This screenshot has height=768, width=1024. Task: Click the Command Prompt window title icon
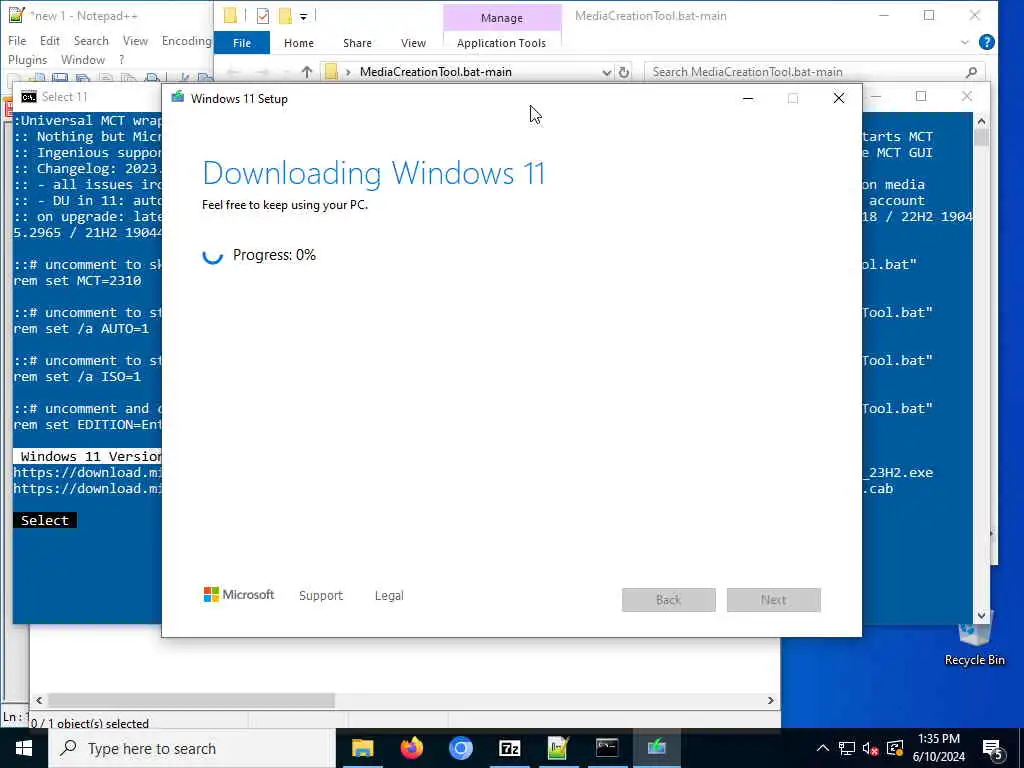29,97
